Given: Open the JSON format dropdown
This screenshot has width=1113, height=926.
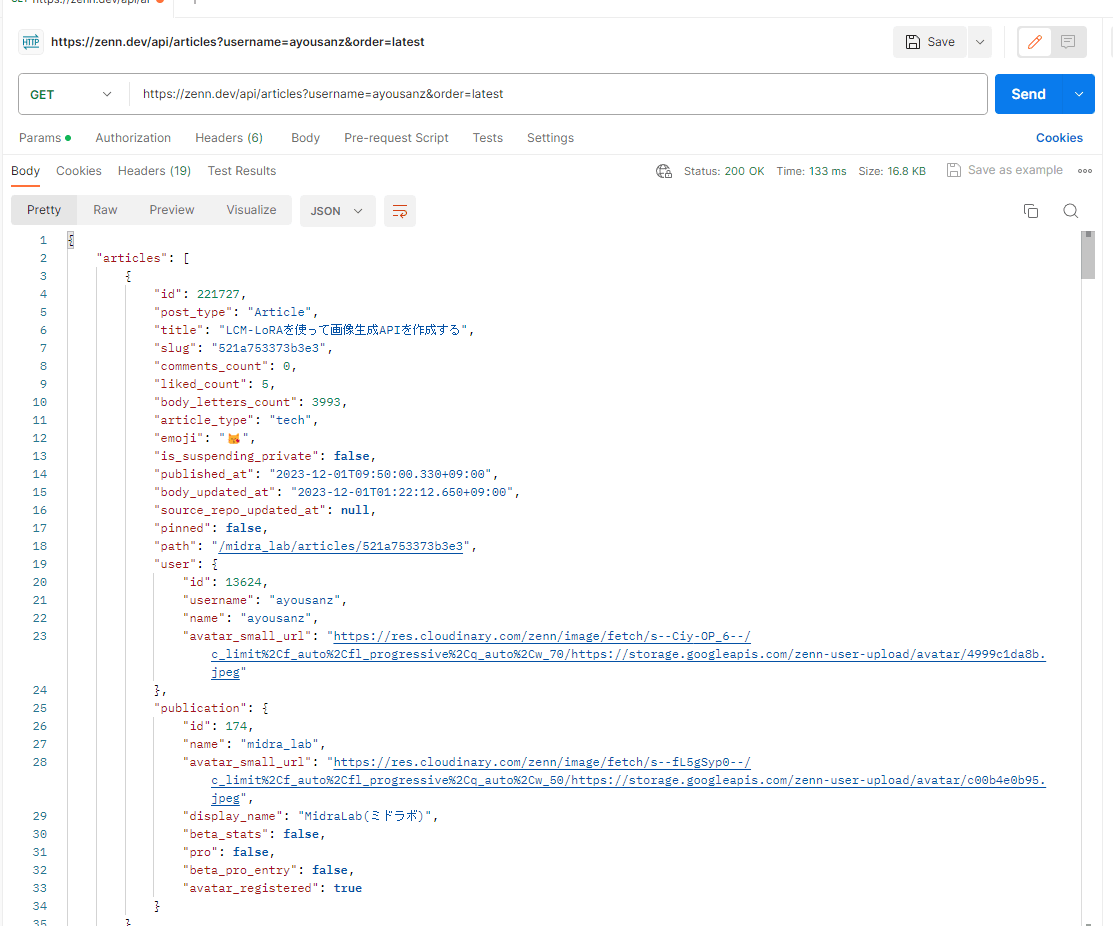Looking at the screenshot, I should tap(337, 211).
